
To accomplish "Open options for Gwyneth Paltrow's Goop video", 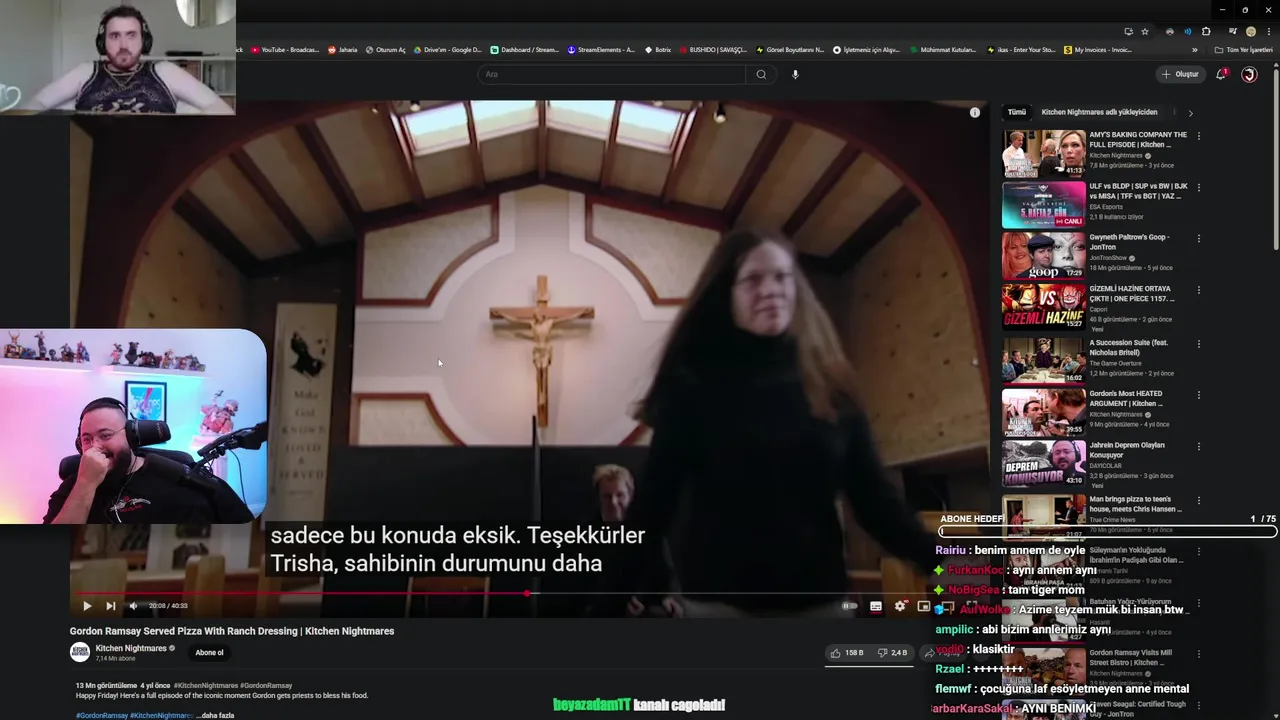I will pyautogui.click(x=1198, y=239).
